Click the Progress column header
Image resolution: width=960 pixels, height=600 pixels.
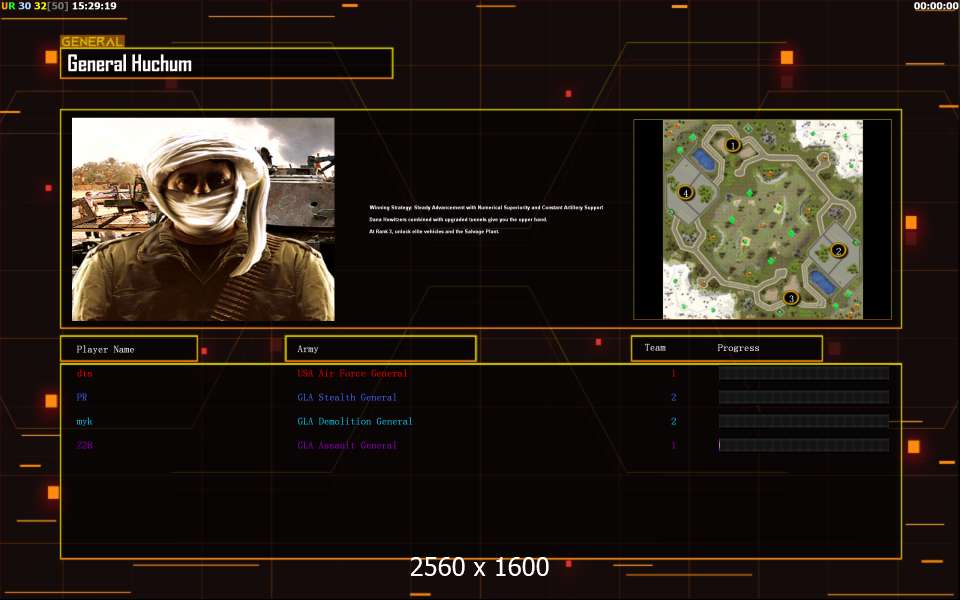click(738, 348)
